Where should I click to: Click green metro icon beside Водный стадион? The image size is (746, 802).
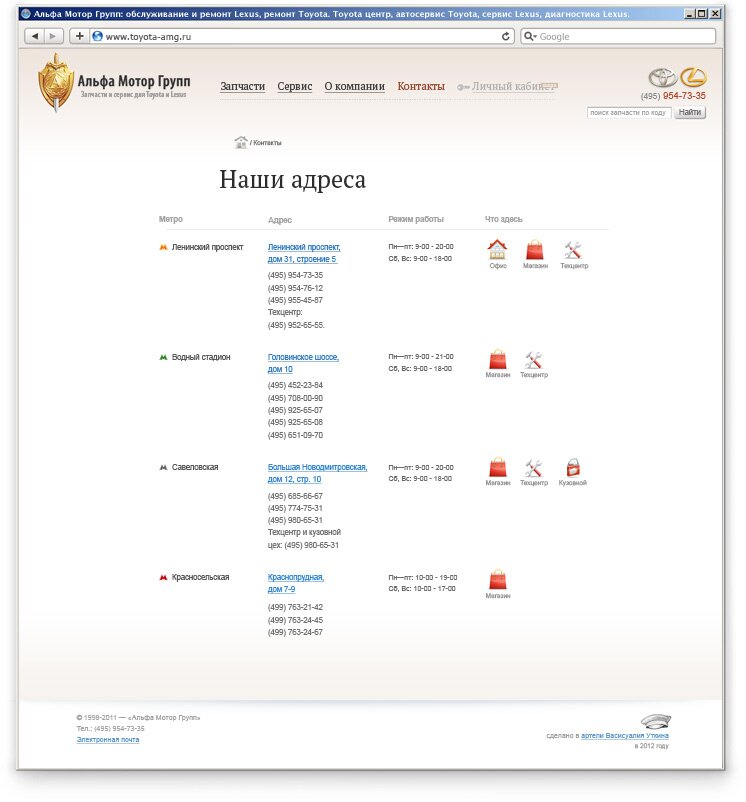164,357
